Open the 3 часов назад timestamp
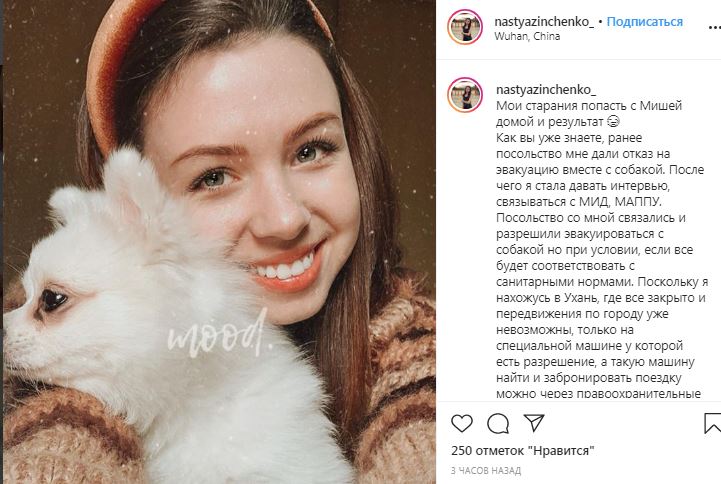The height and width of the screenshot is (484, 721). [x=486, y=471]
